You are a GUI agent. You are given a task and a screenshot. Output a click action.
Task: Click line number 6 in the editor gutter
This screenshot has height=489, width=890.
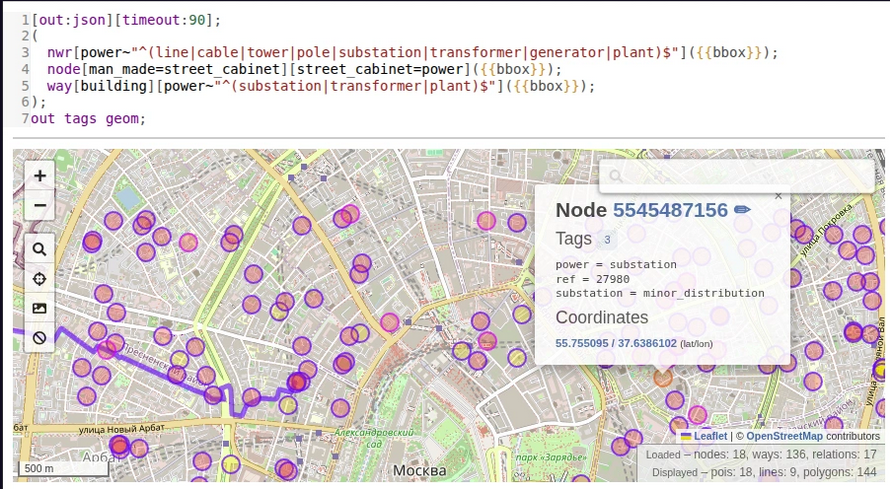point(25,102)
